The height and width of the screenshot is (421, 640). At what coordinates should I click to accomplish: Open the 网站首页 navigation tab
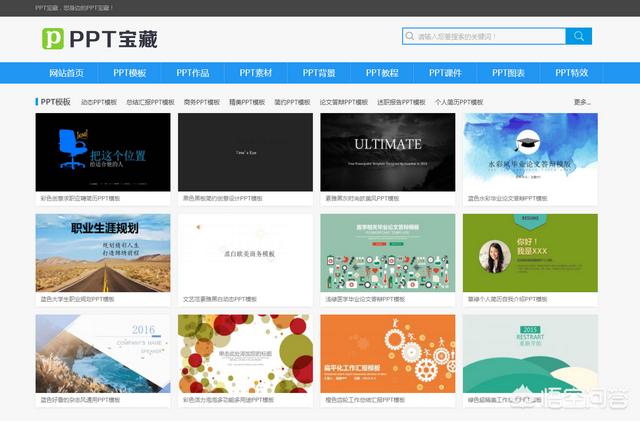66,73
